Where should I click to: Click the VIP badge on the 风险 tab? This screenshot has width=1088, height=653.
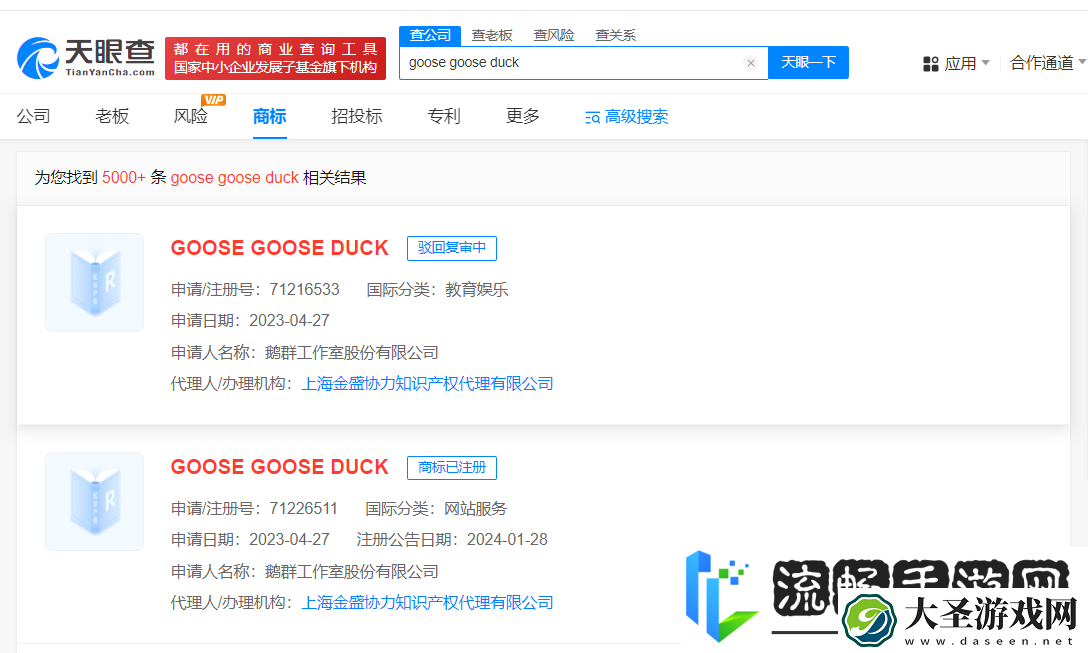[213, 100]
